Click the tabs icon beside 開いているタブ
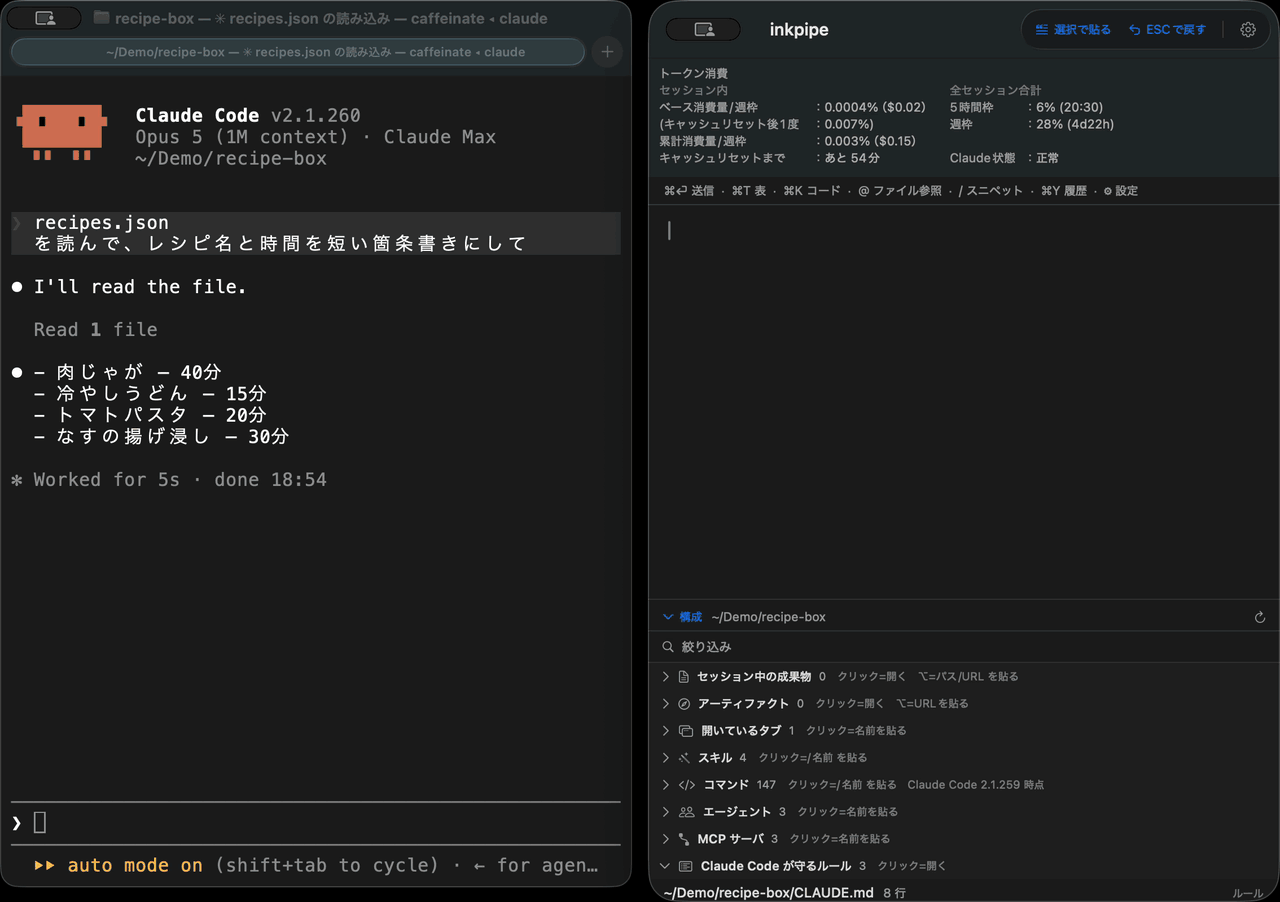The width and height of the screenshot is (1280, 902). pyautogui.click(x=685, y=731)
